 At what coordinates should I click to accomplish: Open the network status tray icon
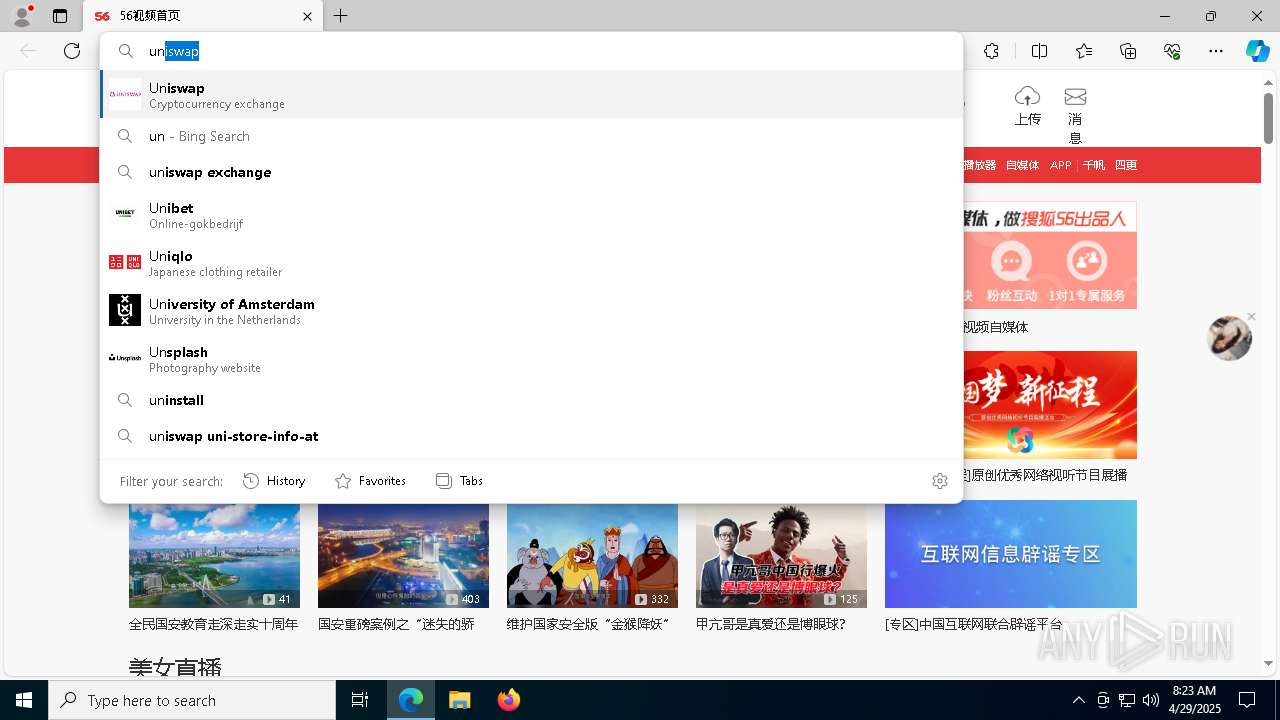point(1127,700)
